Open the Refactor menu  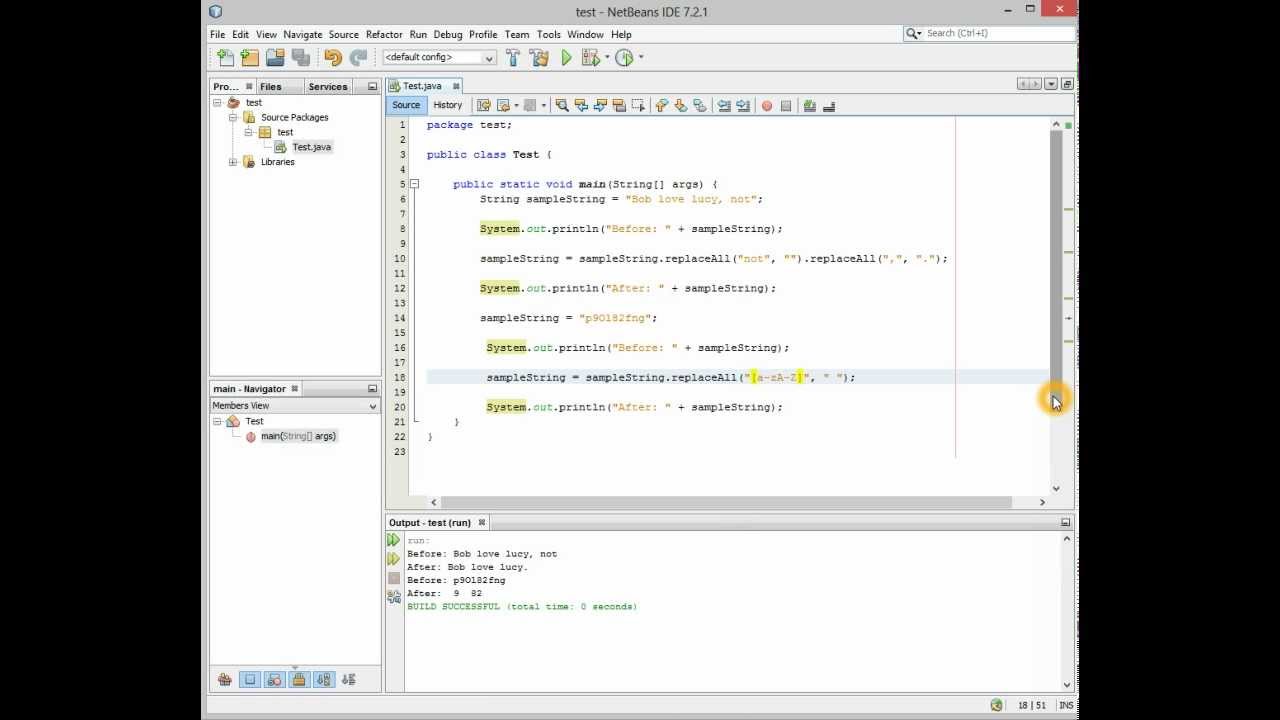384,34
